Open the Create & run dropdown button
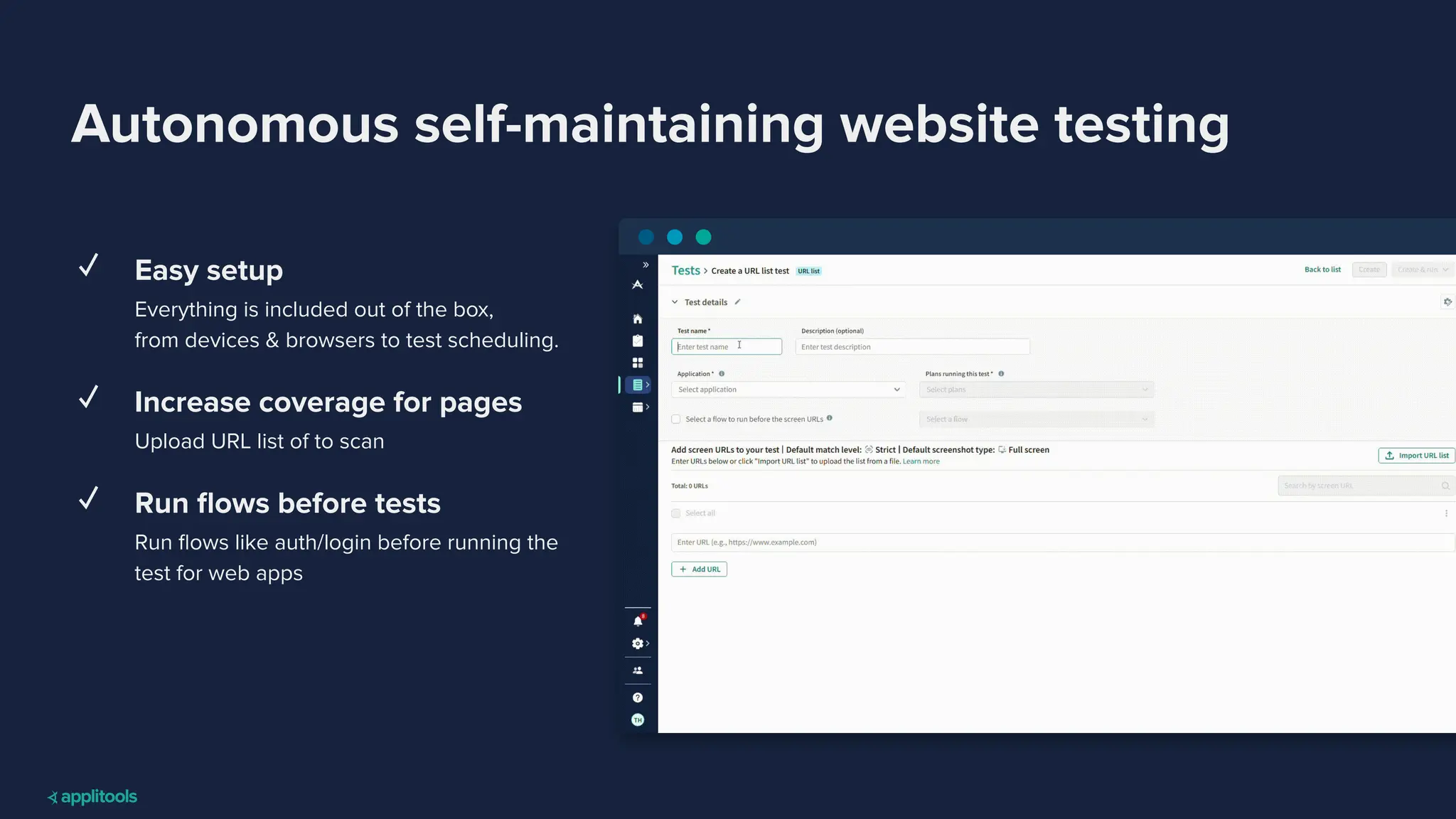This screenshot has height=819, width=1456. [1423, 269]
